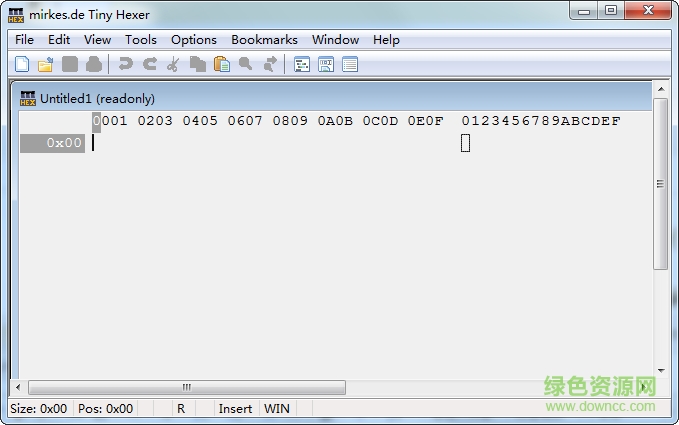Click the WIN charset status field
The height and width of the screenshot is (425, 679).
point(277,409)
